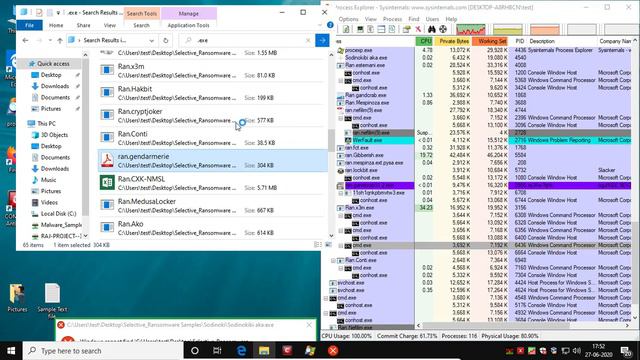Open the Application Tools tab
This screenshot has width=640, height=360.
pyautogui.click(x=189, y=25)
